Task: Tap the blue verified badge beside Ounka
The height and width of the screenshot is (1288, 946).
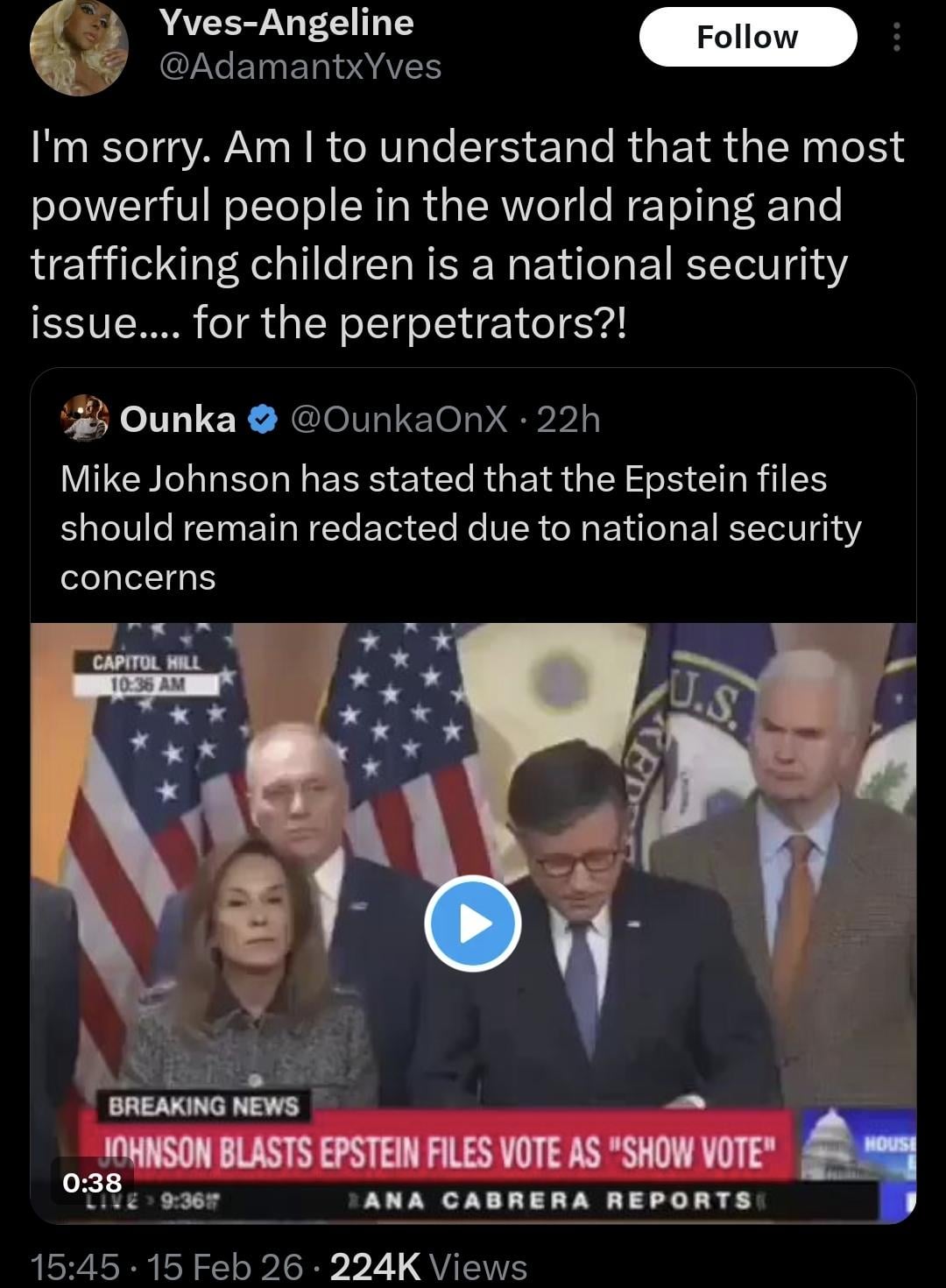Action: click(x=260, y=421)
